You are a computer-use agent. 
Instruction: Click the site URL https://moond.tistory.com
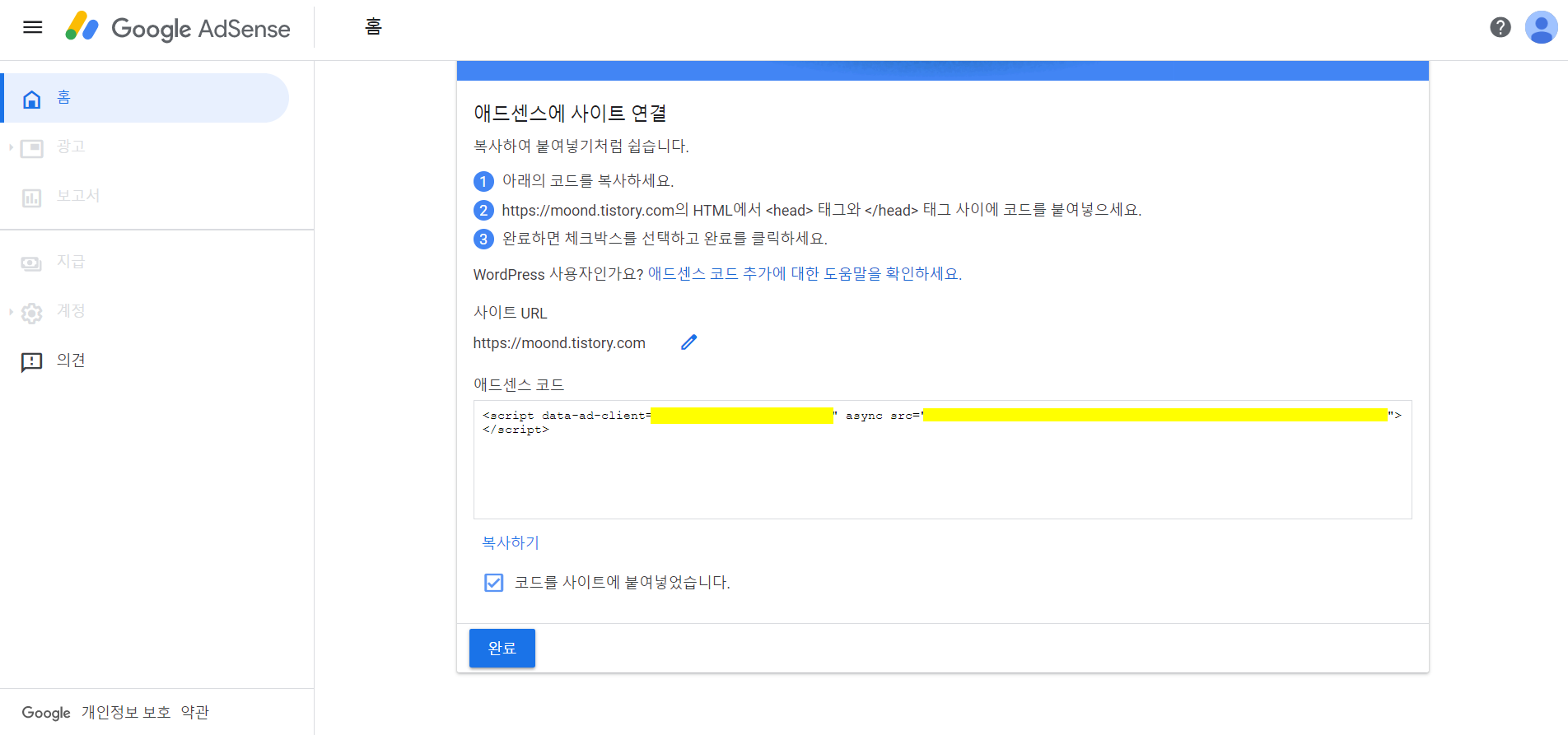click(x=559, y=343)
